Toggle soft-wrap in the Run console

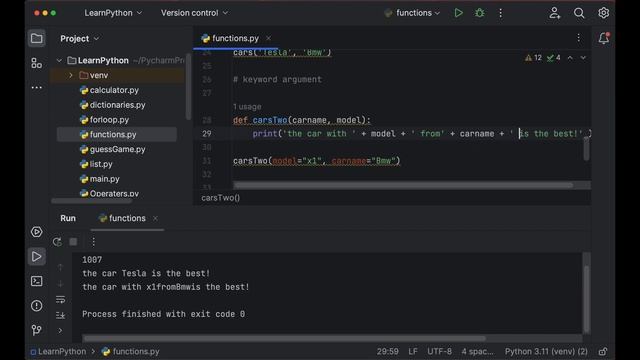point(60,300)
